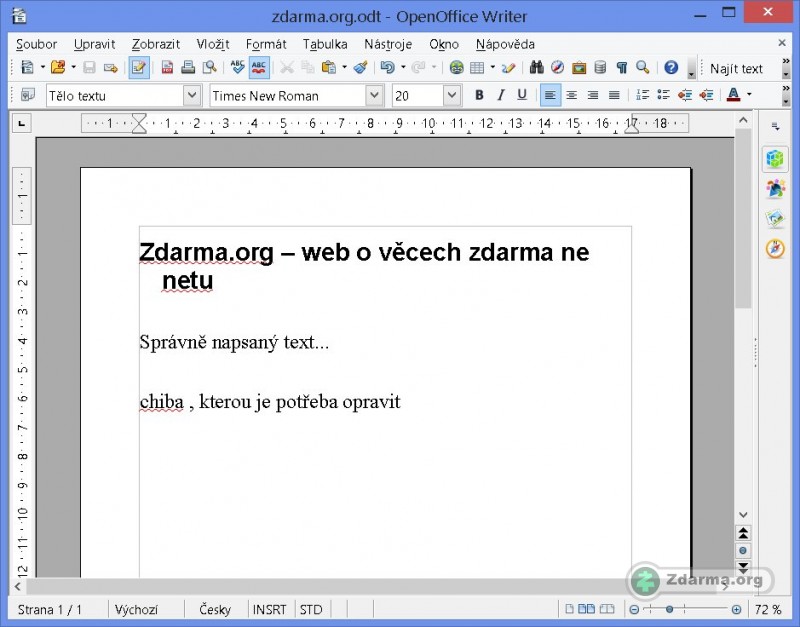Open Soubor menu
800x627 pixels.
(36, 44)
